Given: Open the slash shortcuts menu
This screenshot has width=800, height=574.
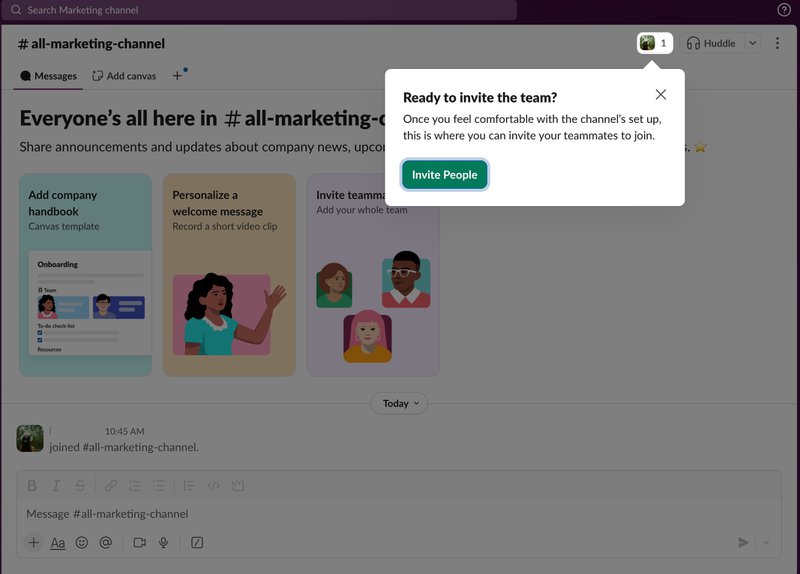Looking at the screenshot, I should point(197,542).
